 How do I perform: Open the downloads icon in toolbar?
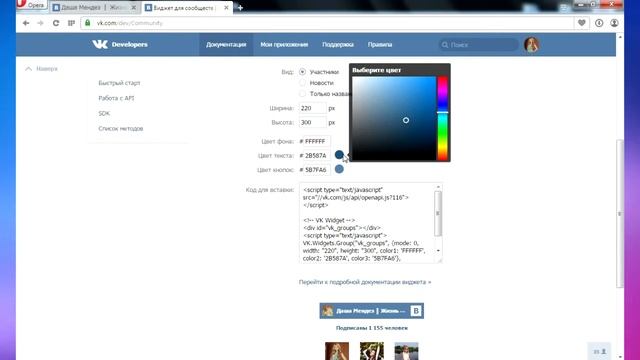click(x=599, y=23)
